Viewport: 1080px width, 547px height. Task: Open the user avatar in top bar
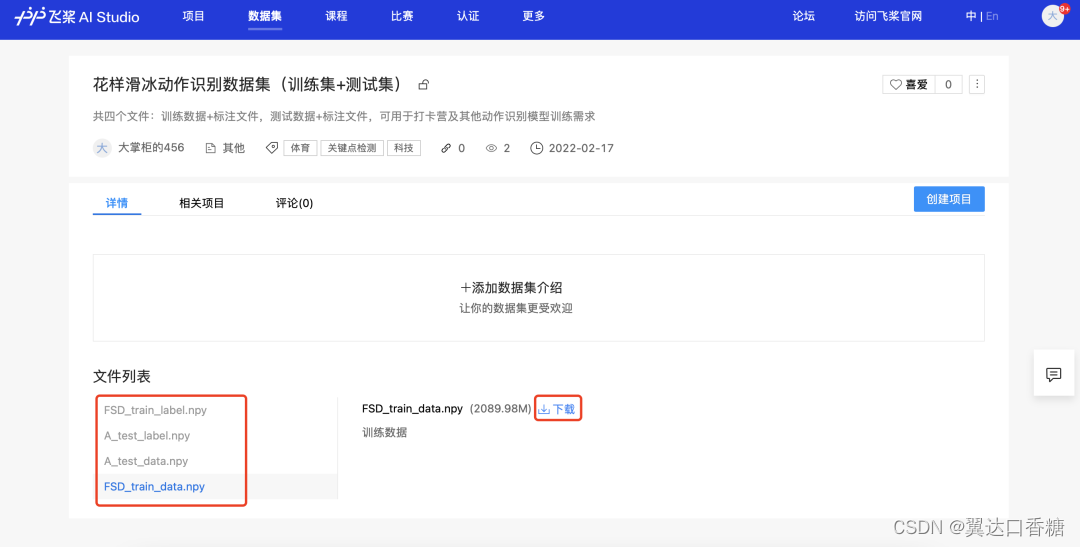pos(1052,16)
